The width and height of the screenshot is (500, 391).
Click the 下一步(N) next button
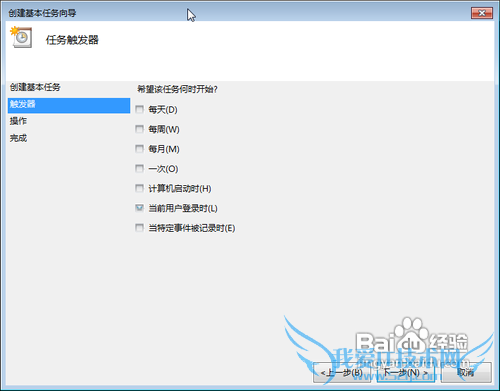pos(406,373)
